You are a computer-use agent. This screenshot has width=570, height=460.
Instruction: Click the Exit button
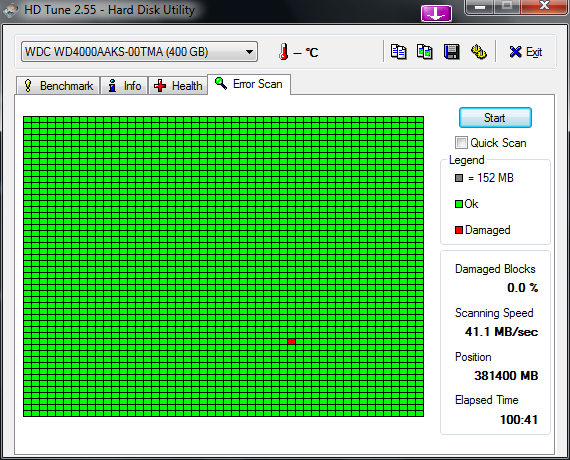[x=526, y=52]
